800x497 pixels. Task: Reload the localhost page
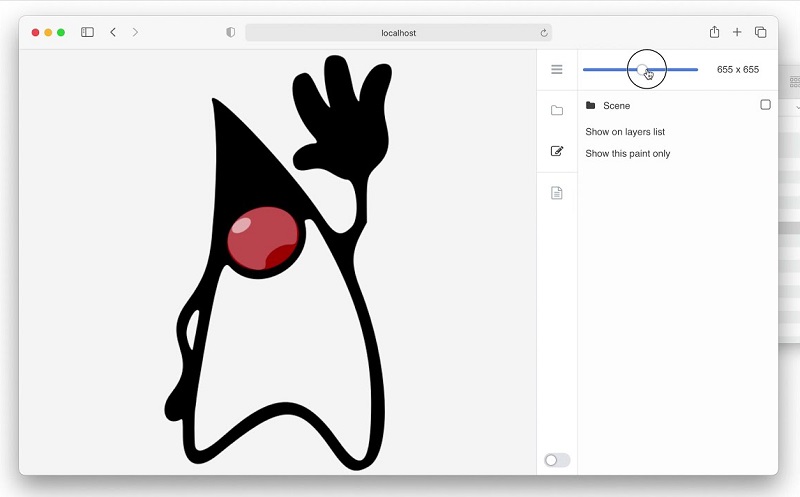click(544, 33)
